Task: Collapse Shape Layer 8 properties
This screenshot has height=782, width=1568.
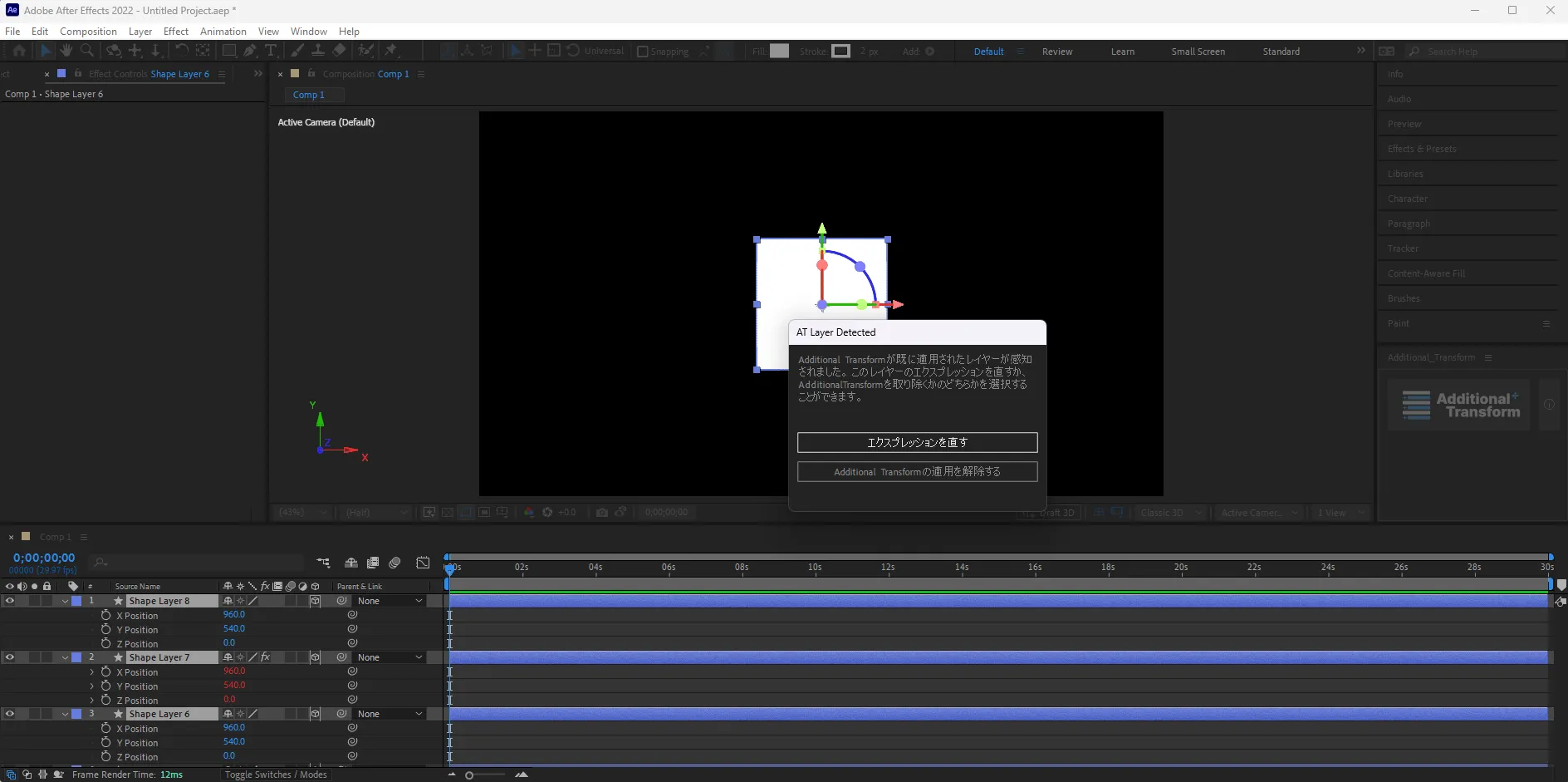Action: 65,601
